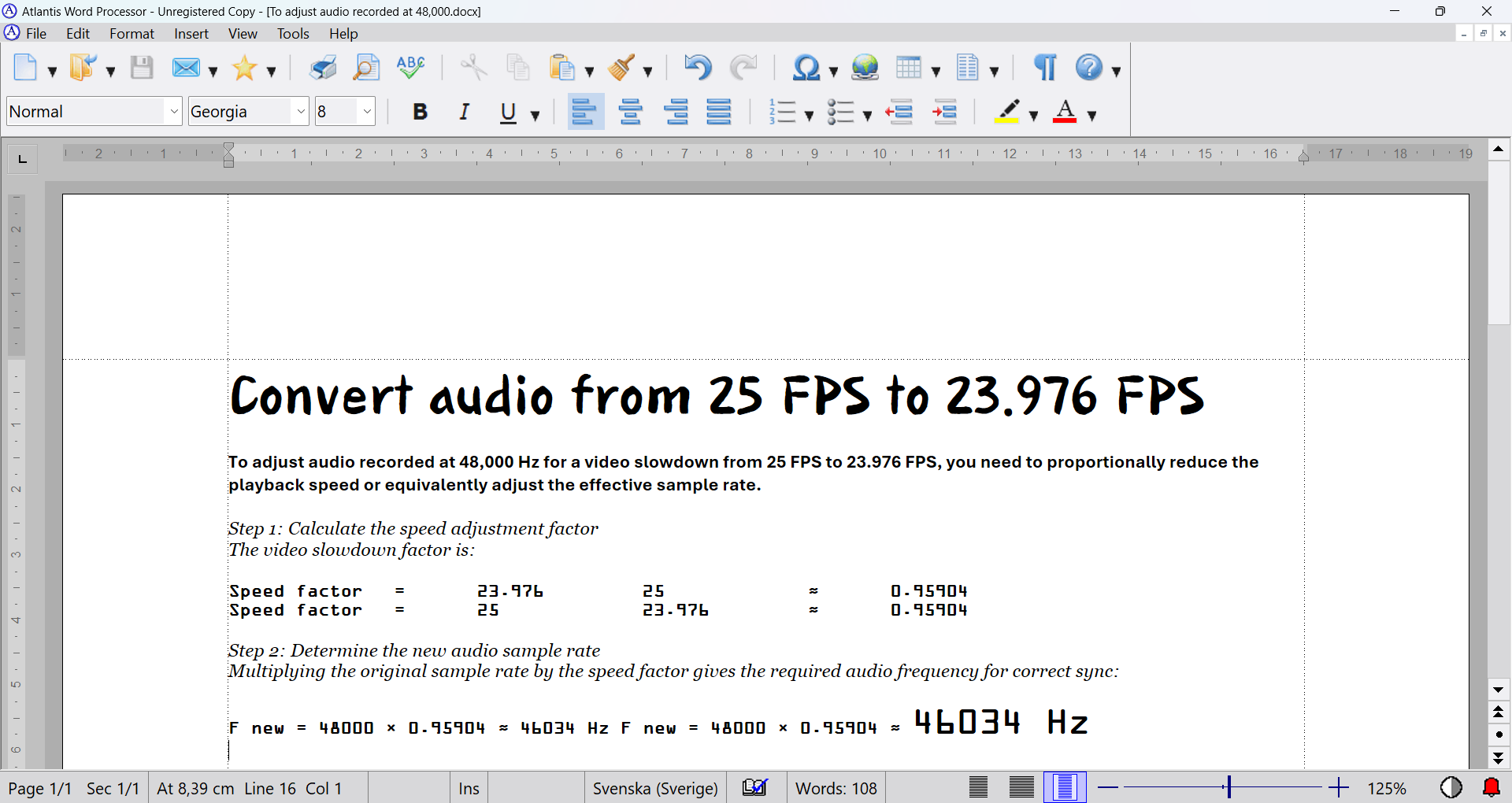Run the ABC spell check tool
The height and width of the screenshot is (803, 1512).
coord(410,68)
